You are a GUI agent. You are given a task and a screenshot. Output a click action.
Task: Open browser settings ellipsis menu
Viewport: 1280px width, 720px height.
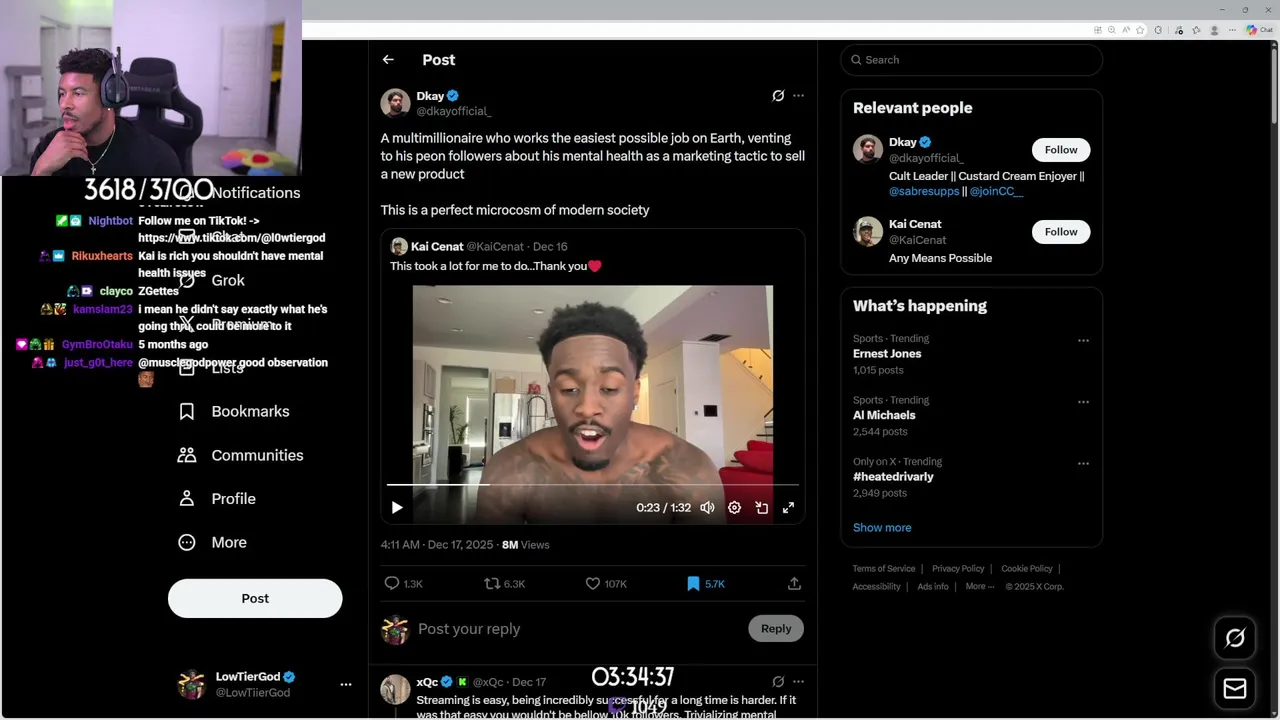1232,30
